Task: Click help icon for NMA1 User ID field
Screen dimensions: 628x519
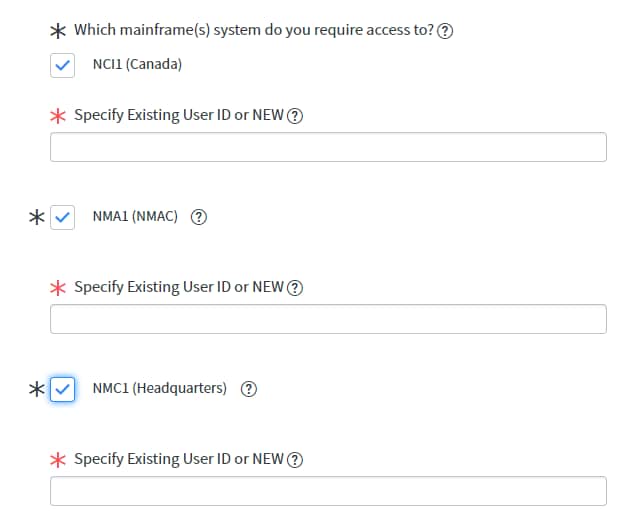Action: 295,288
